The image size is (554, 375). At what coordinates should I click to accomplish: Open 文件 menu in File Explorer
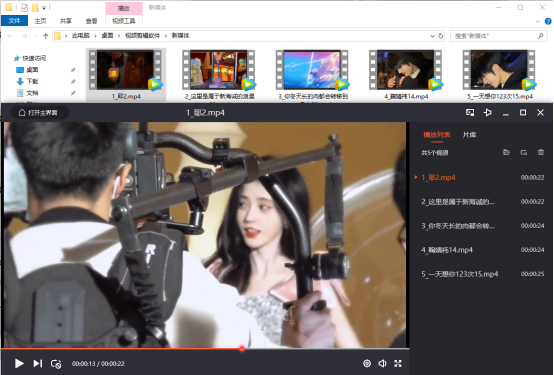[x=14, y=21]
